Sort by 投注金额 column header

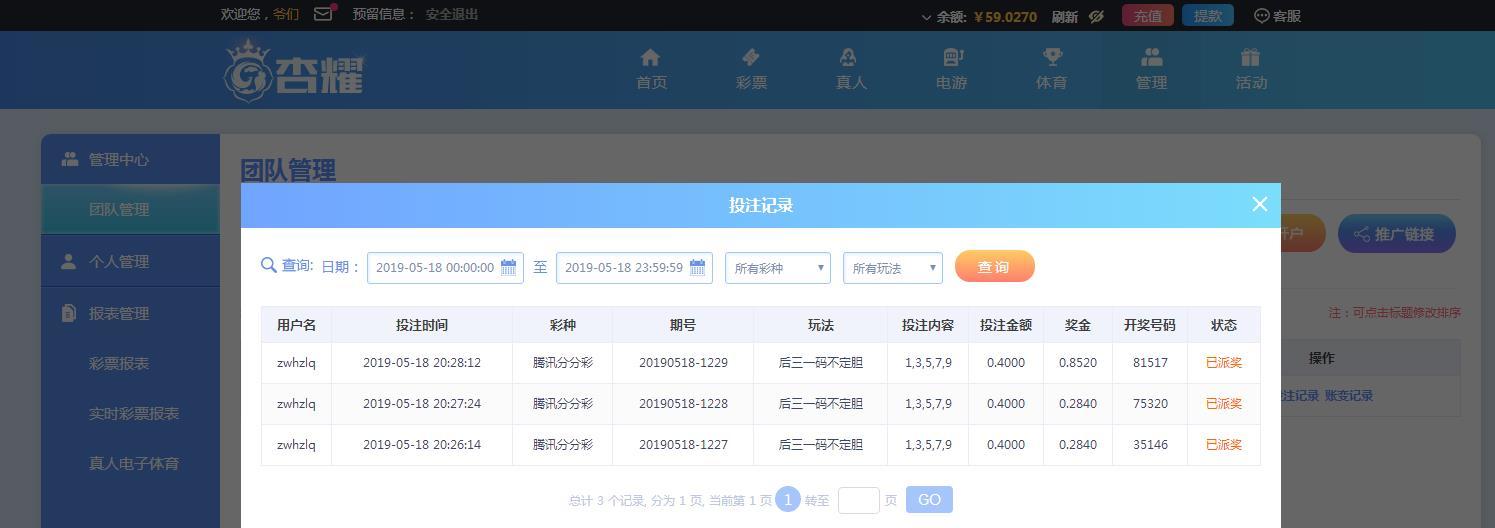click(x=1006, y=325)
